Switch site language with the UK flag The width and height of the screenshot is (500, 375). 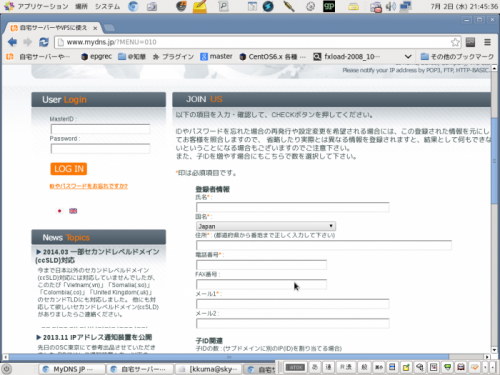click(x=73, y=211)
